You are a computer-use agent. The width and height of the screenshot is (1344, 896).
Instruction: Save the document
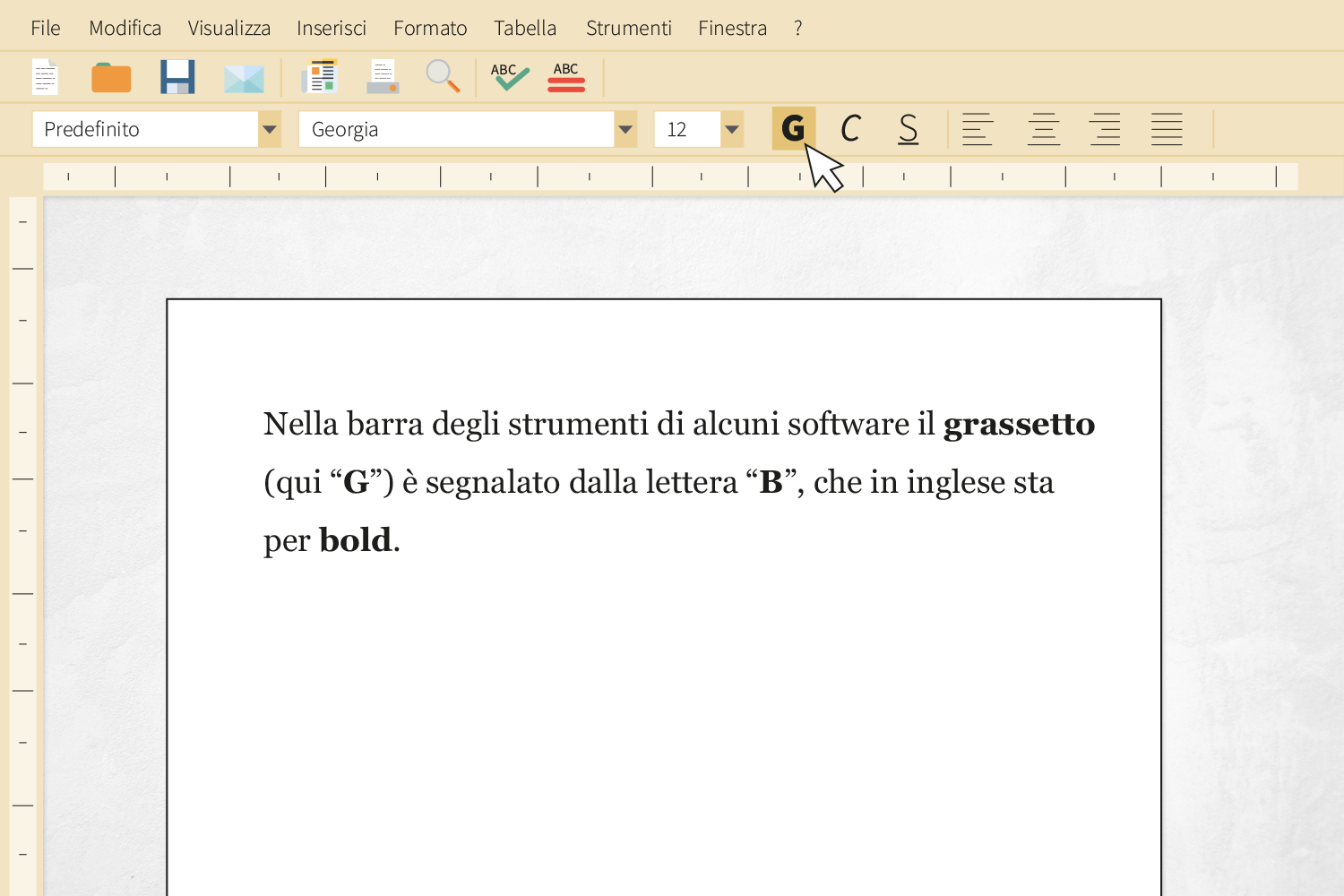tap(177, 78)
